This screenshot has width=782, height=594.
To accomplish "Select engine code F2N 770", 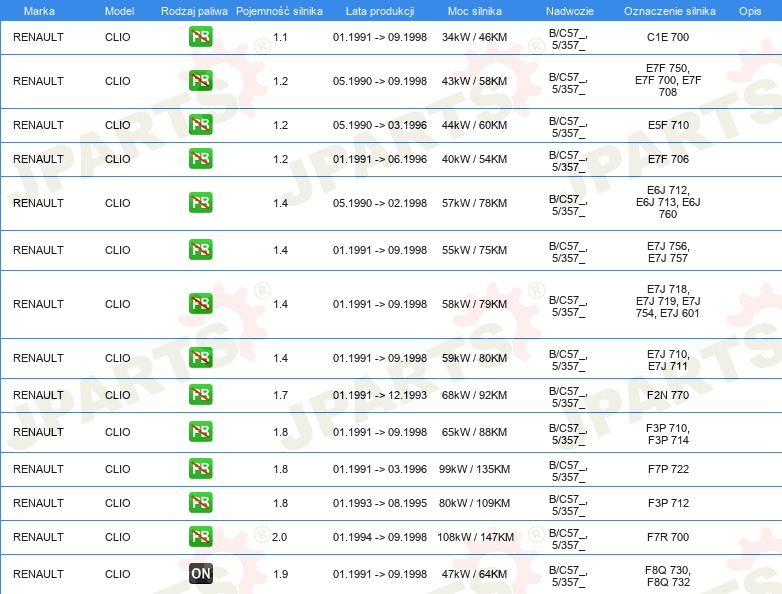I will tap(668, 395).
